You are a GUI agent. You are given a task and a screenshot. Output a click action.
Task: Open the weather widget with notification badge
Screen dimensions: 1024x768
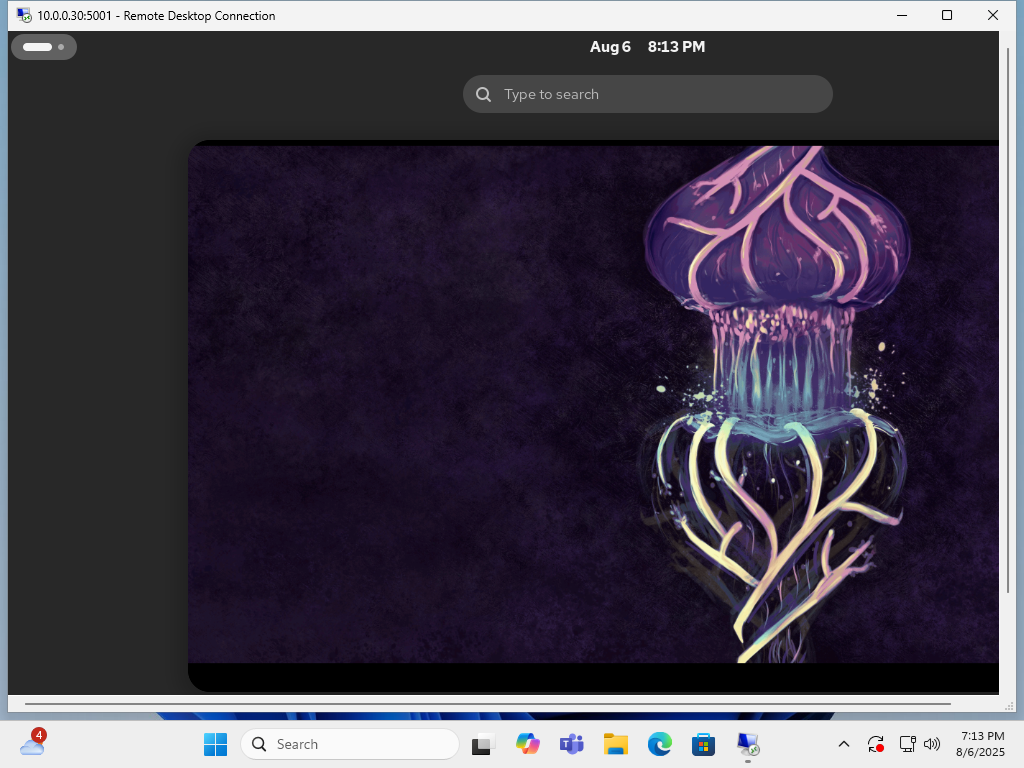click(33, 744)
